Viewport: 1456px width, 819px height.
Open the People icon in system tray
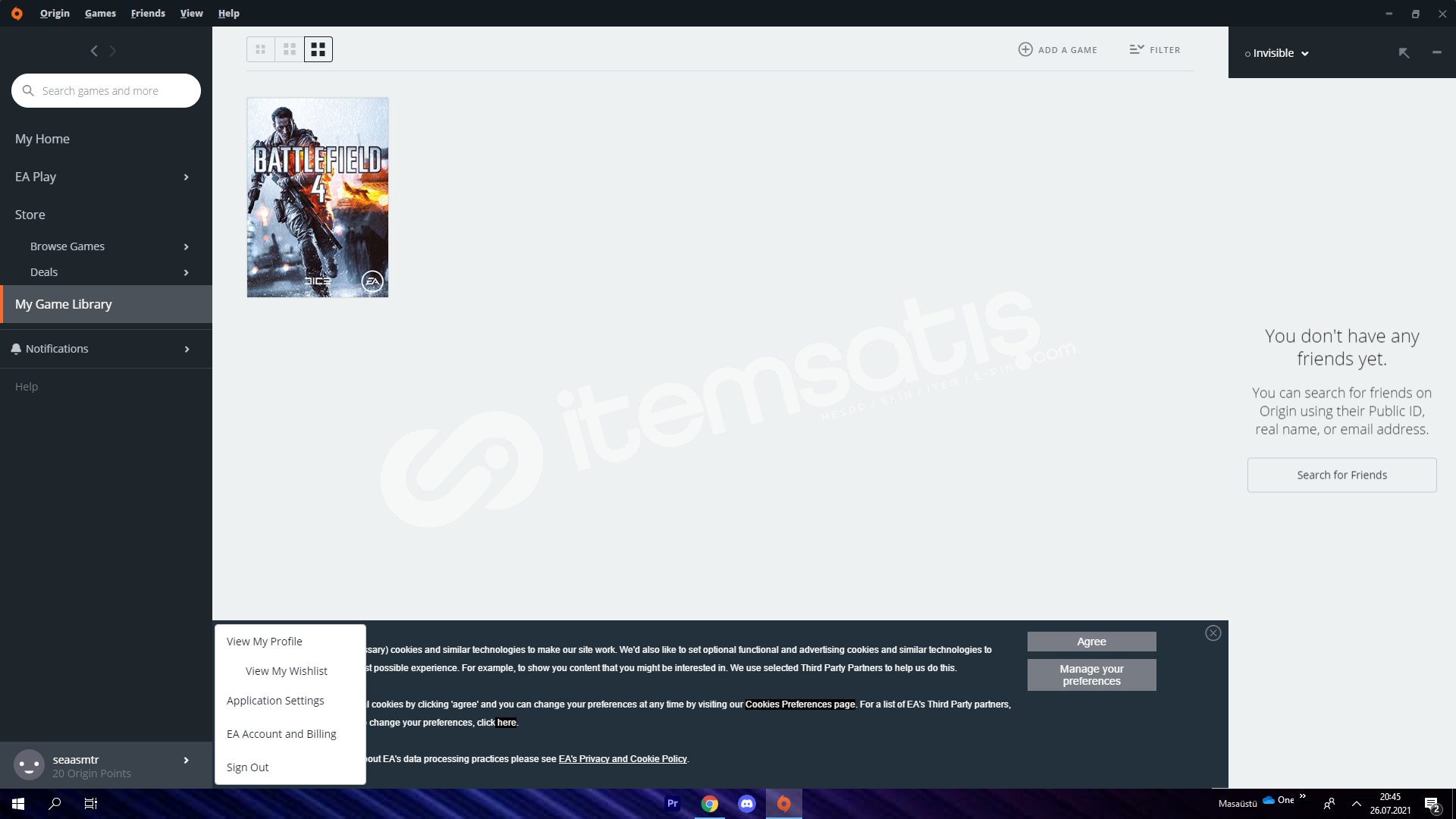(1329, 804)
